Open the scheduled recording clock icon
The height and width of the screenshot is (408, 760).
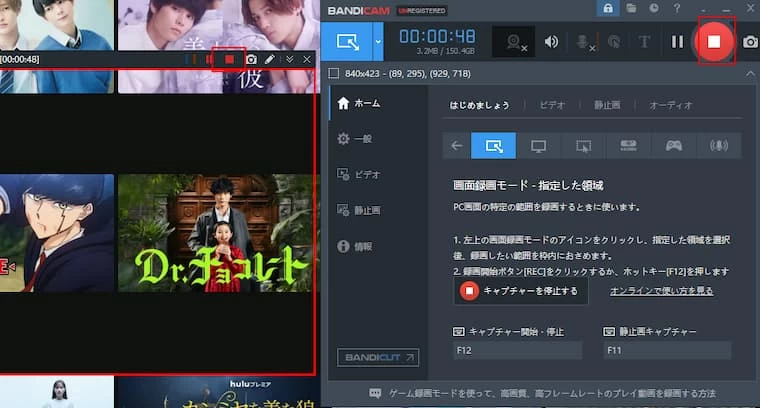pos(652,8)
